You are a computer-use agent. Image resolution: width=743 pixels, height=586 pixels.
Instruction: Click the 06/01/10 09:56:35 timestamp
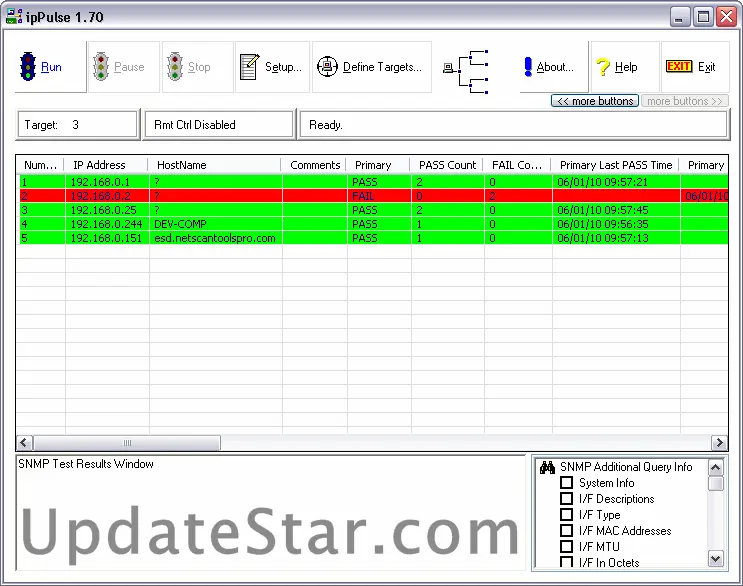602,224
